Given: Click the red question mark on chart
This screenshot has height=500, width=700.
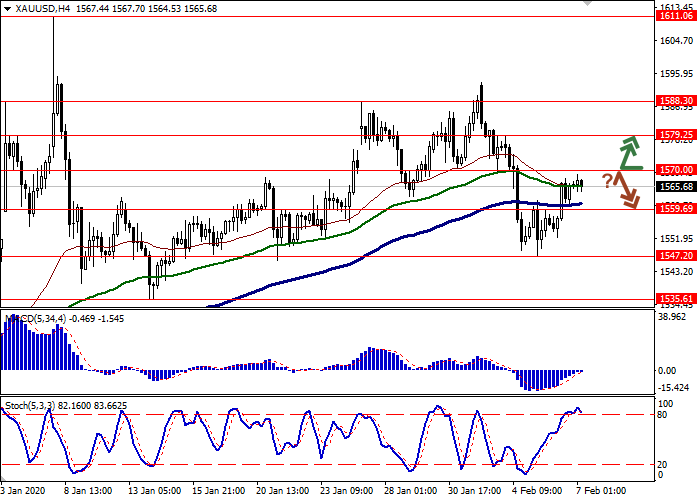Looking at the screenshot, I should [607, 181].
